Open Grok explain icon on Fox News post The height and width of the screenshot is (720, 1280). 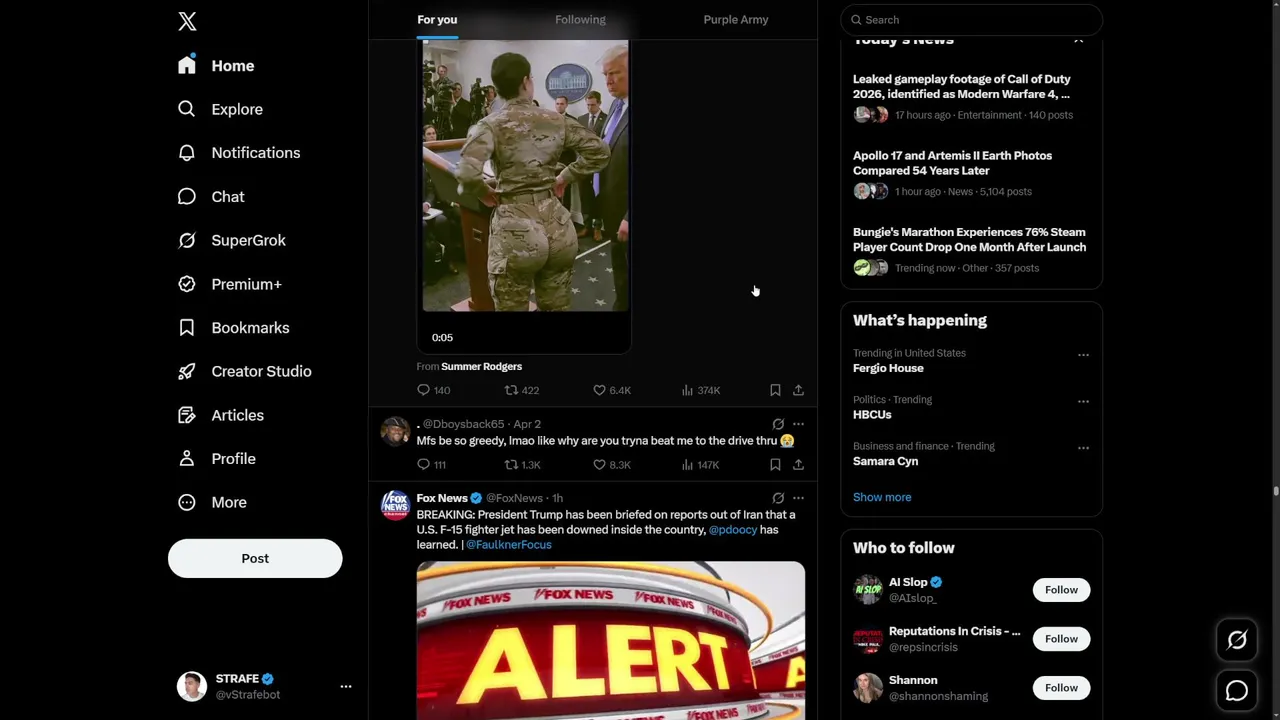coord(778,498)
